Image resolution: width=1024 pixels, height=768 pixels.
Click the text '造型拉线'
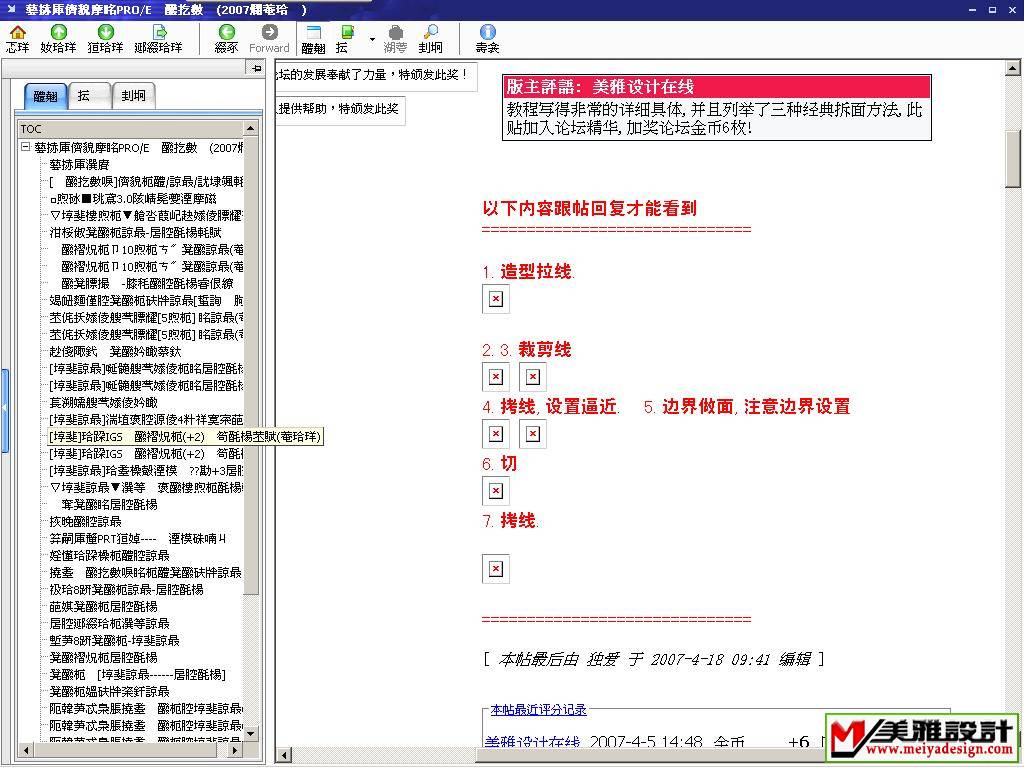pos(536,272)
